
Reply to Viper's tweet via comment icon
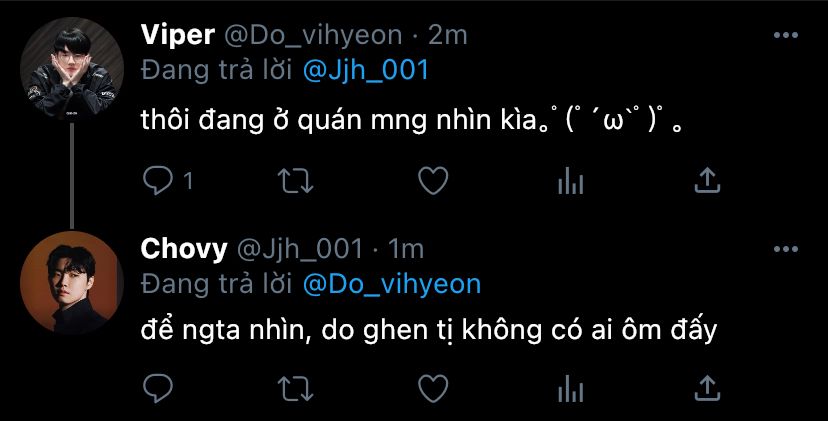157,181
